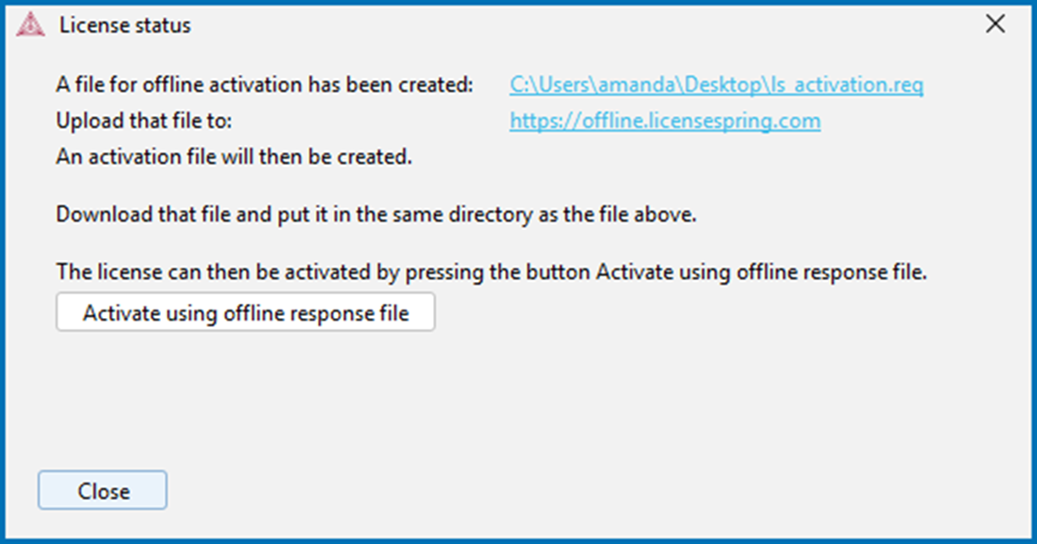
Task: Close the License status dialog with X
Action: coord(995,24)
